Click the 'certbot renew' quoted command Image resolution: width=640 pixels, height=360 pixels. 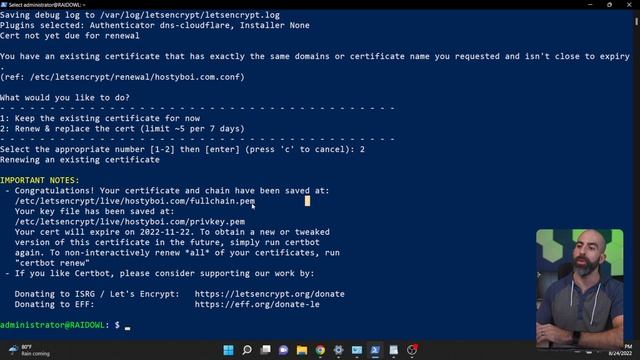click(52, 263)
